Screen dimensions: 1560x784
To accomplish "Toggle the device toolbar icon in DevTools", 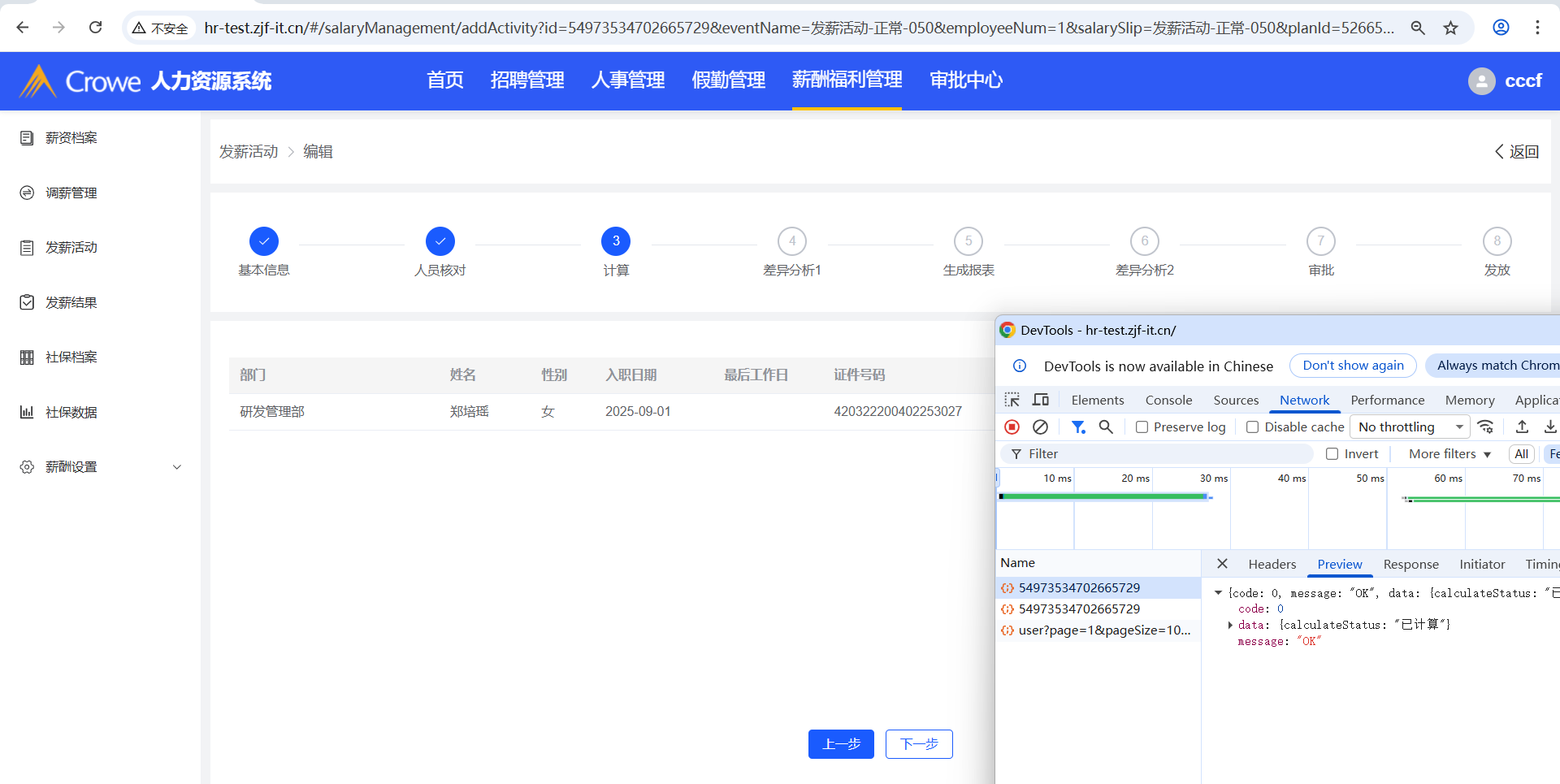I will pyautogui.click(x=1040, y=400).
